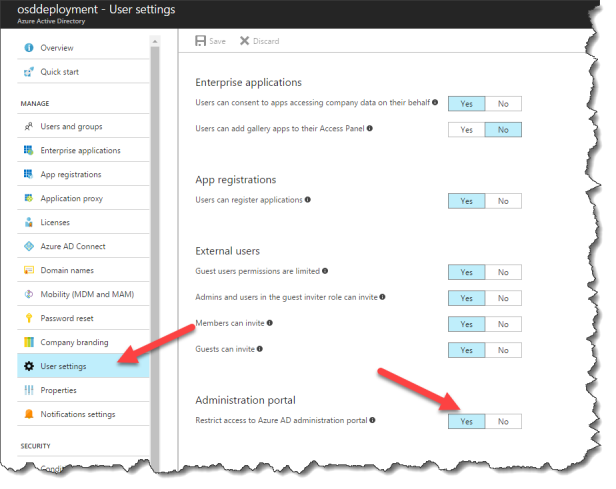Screen dimensions: 616x489
Task: Set Users can register applications to No
Action: coord(503,201)
